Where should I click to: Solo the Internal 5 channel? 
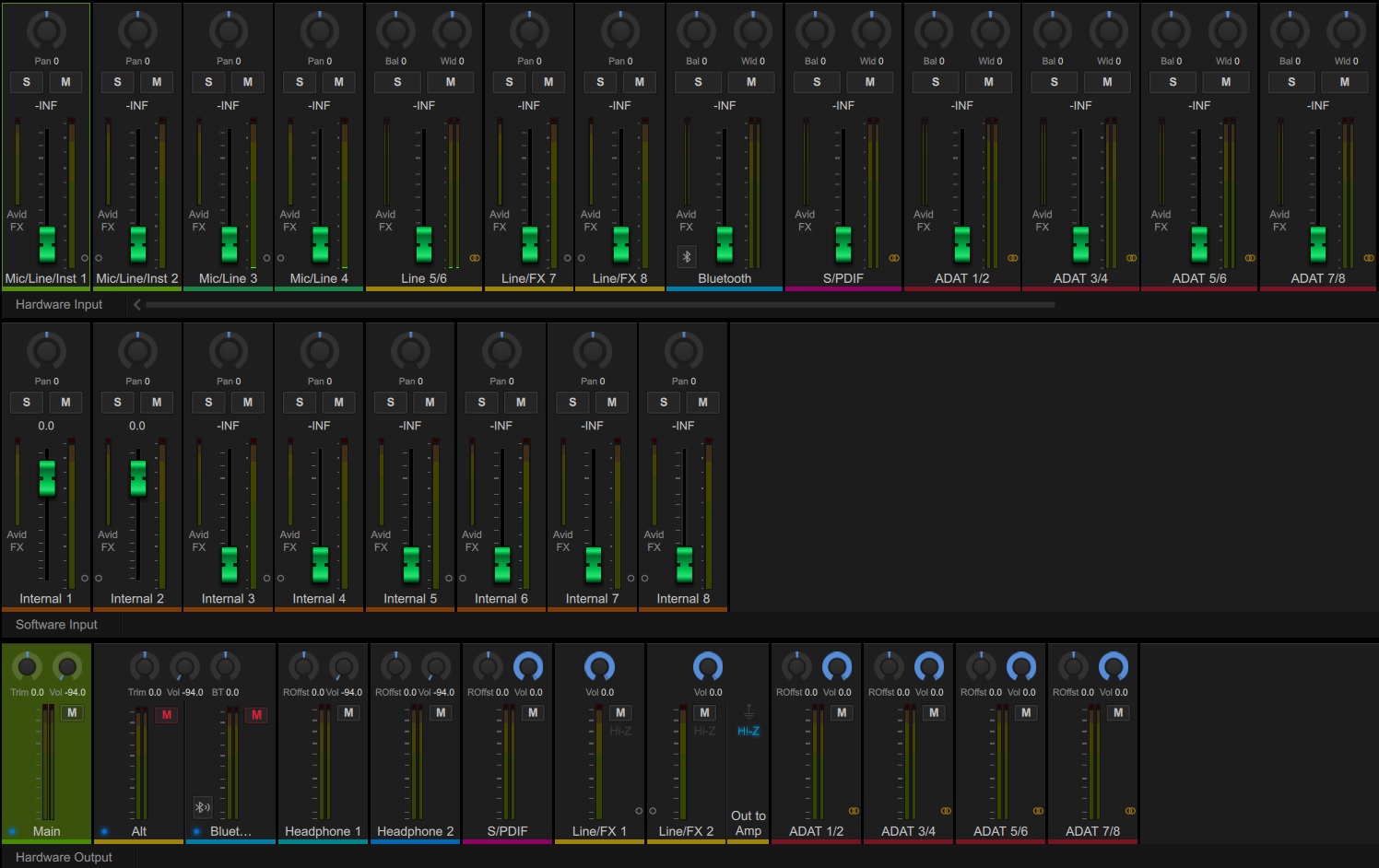[x=390, y=403]
